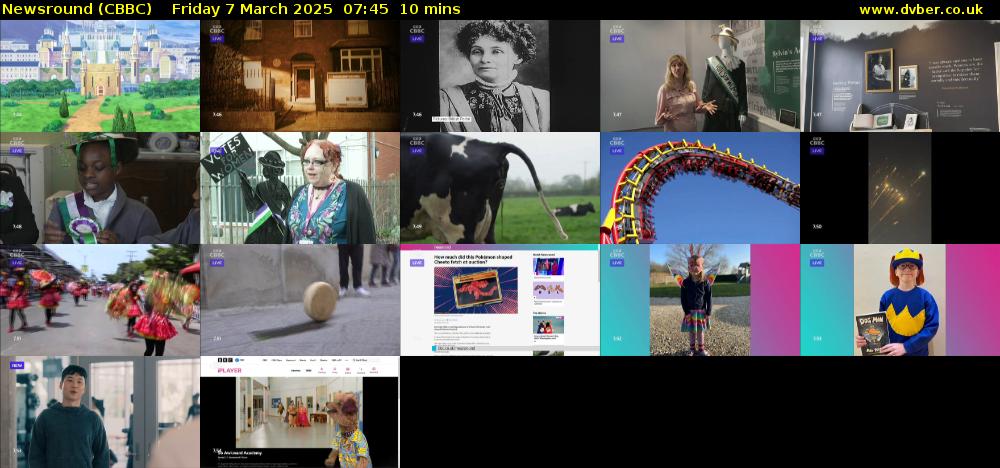Click the Newsround (CBBC) programme title
Screen dimensions: 1000x468
pos(76,9)
